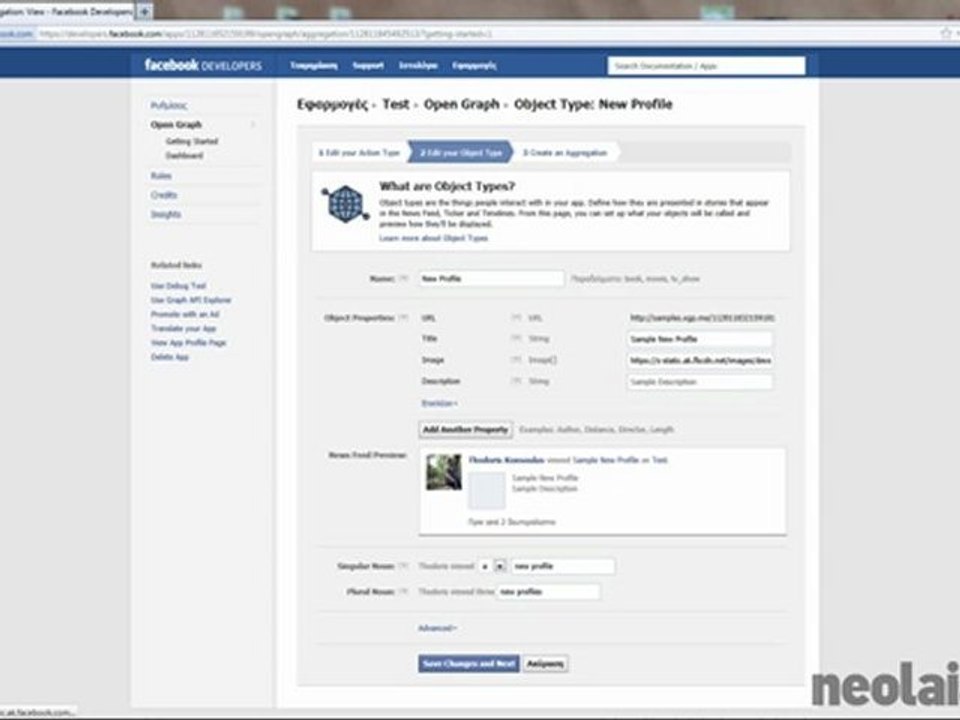Click the Title value field Sample New Profile
Viewport: 960px width, 720px height.
pos(700,339)
